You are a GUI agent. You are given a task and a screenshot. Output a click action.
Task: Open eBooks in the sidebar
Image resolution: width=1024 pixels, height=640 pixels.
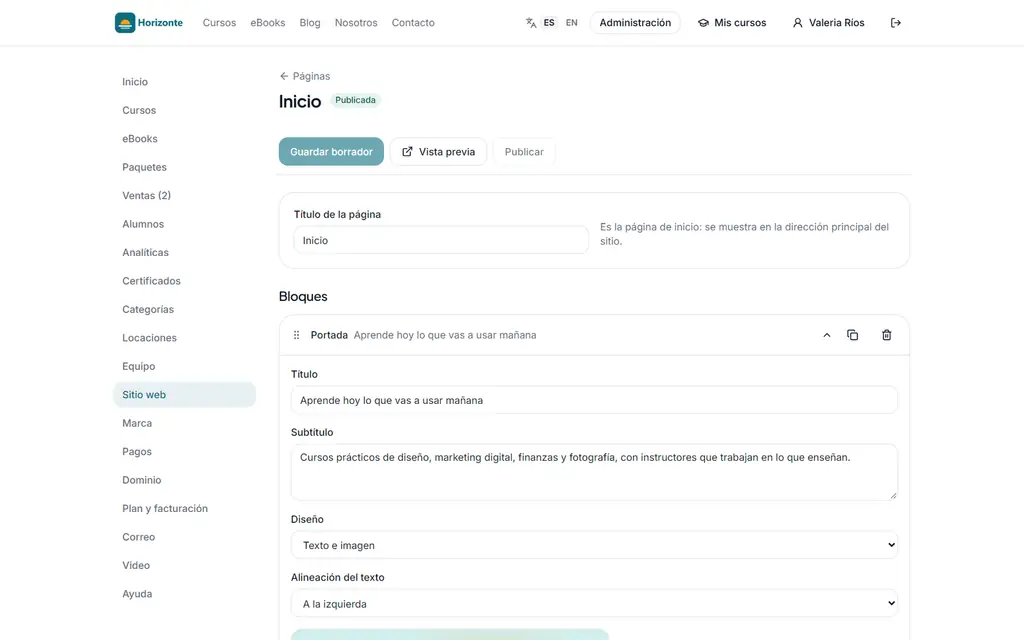pos(184,138)
